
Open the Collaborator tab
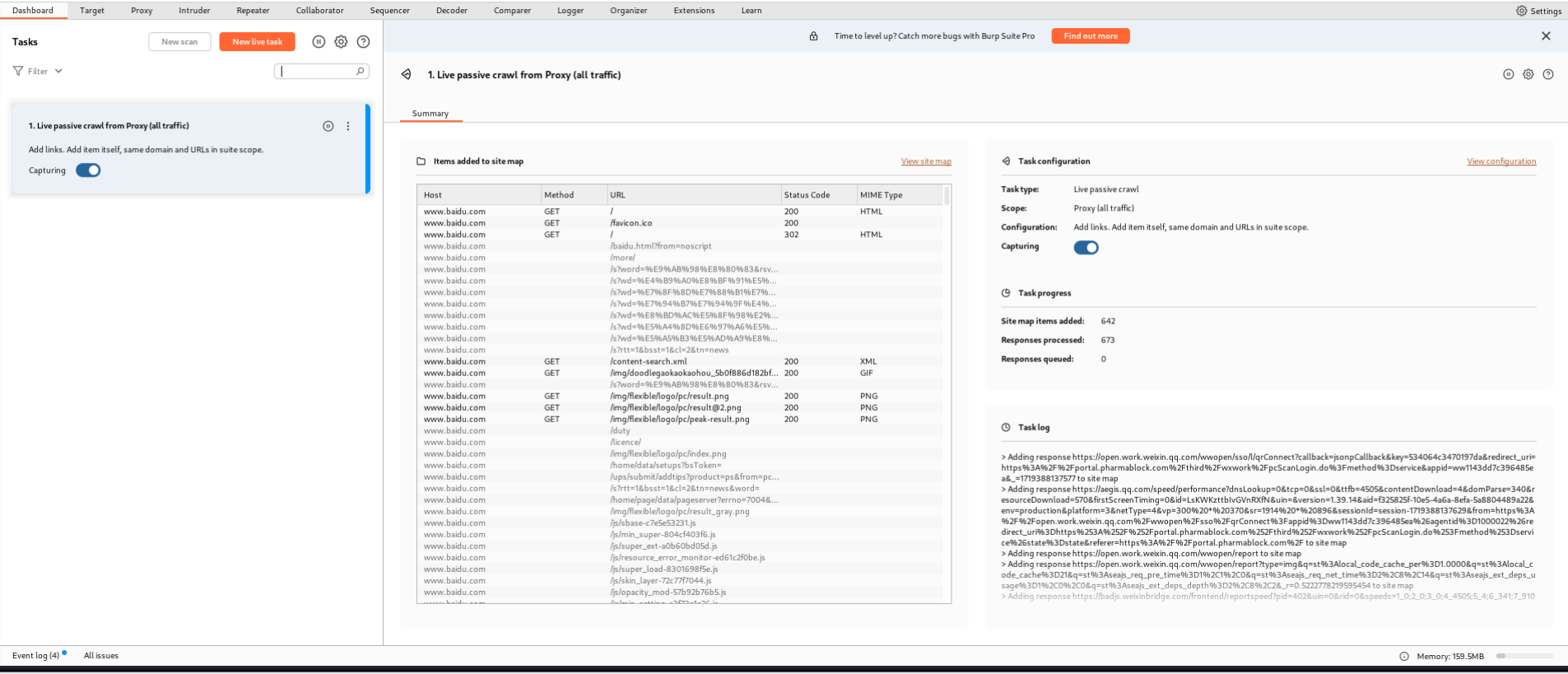point(320,11)
